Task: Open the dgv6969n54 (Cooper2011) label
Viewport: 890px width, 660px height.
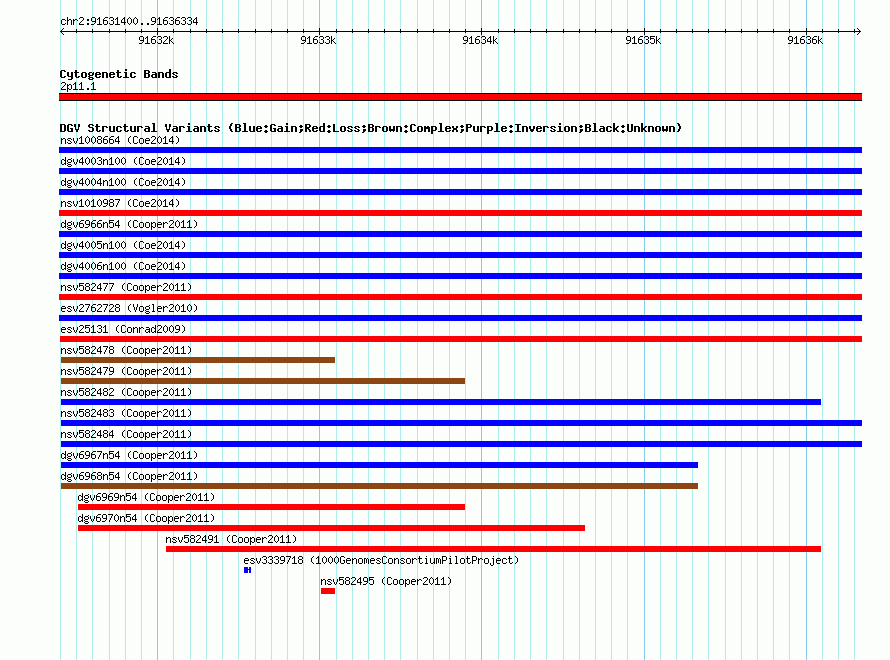Action: (146, 497)
